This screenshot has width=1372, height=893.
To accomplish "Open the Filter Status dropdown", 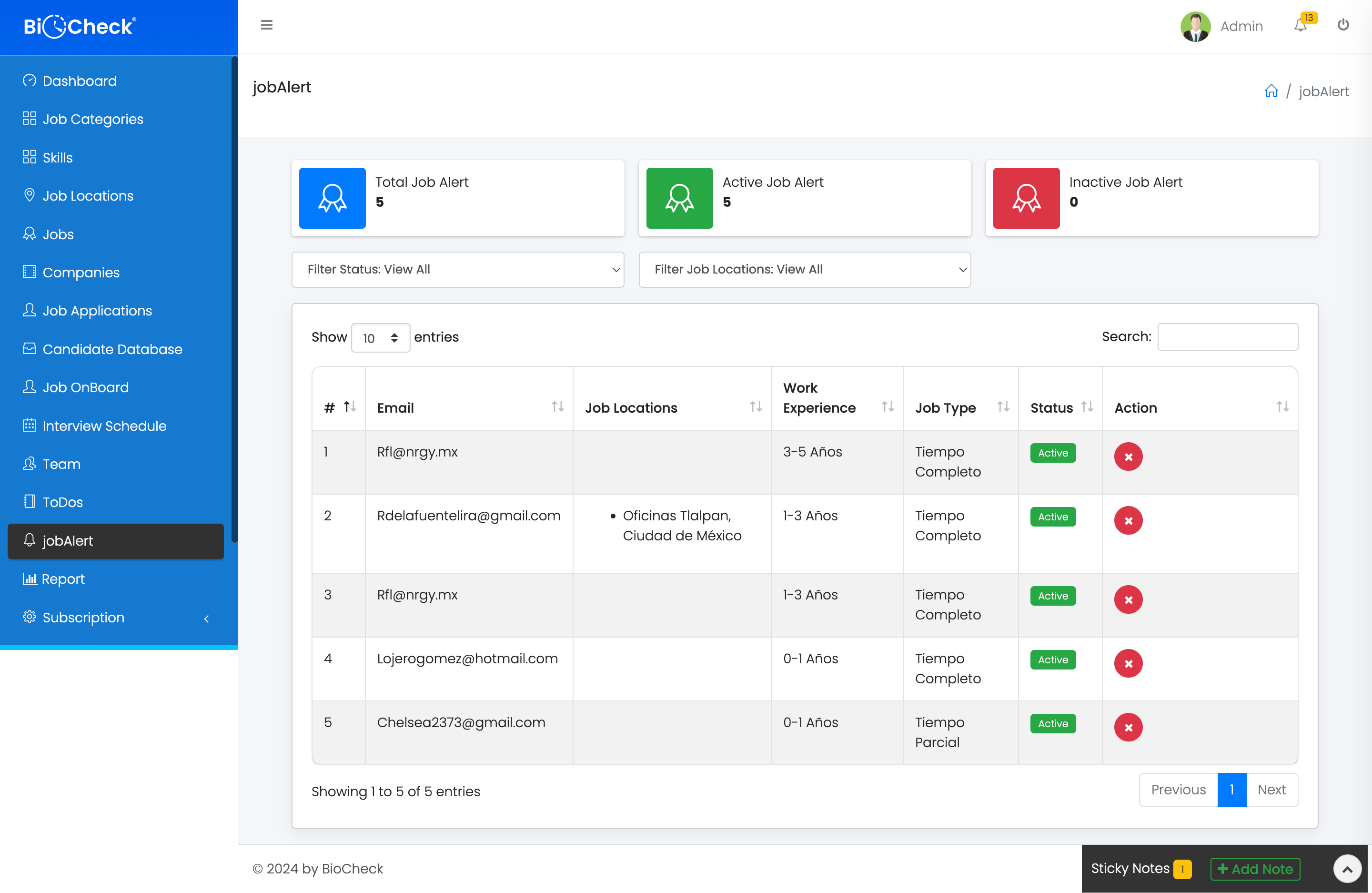I will [x=458, y=269].
